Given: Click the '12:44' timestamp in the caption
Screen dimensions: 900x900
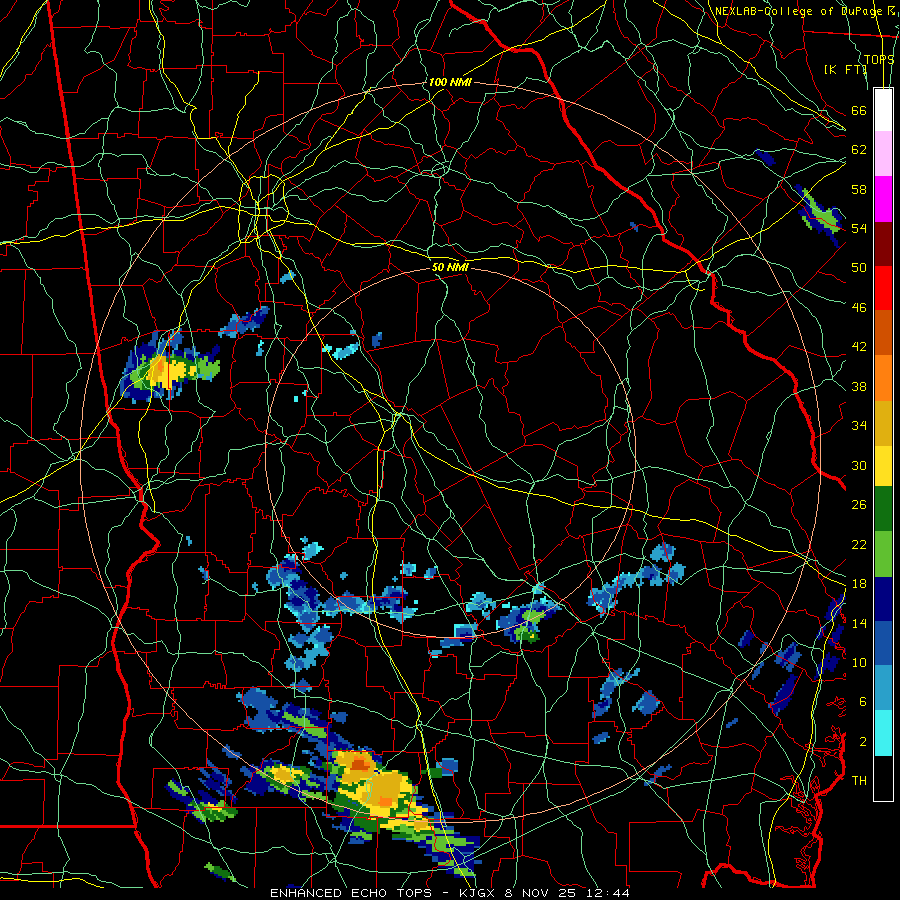Looking at the screenshot, I should [608, 893].
